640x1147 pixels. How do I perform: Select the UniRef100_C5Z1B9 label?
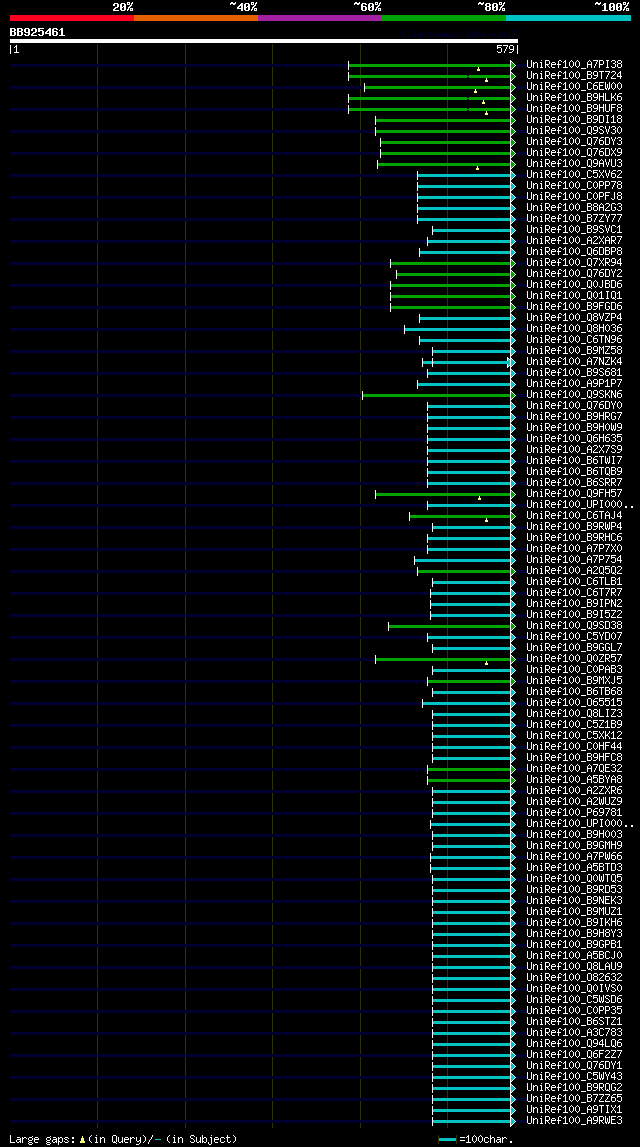pyautogui.click(x=574, y=725)
